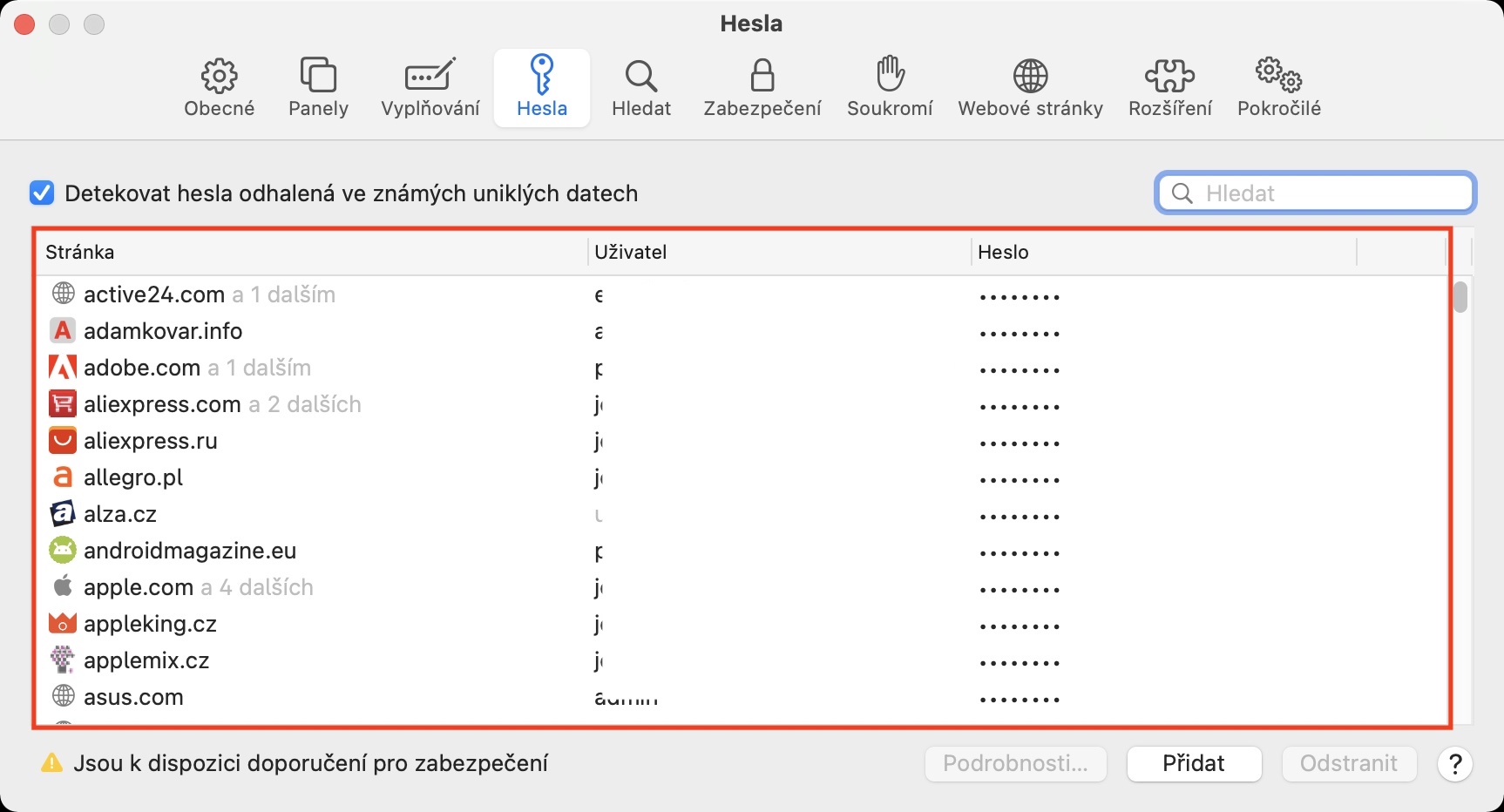
Task: Open Vyplňování autofill preferences
Action: pos(430,87)
